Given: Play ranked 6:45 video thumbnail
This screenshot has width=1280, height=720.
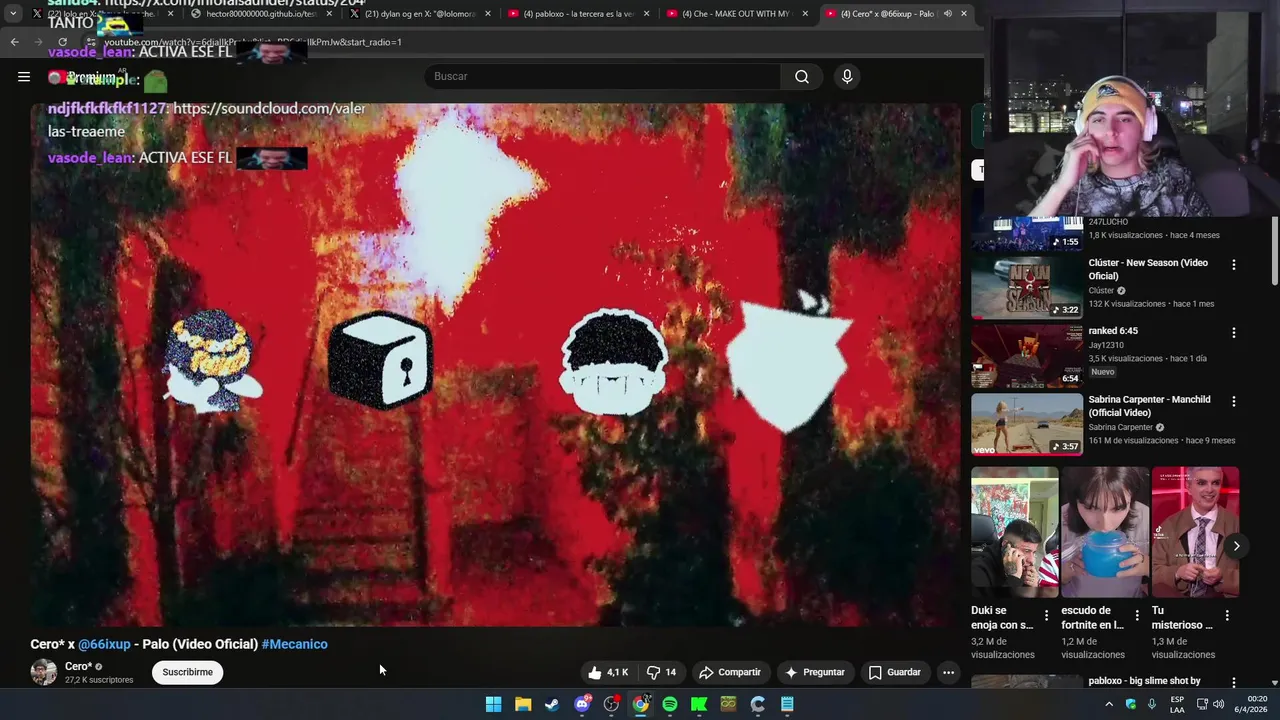Looking at the screenshot, I should (x=1027, y=356).
